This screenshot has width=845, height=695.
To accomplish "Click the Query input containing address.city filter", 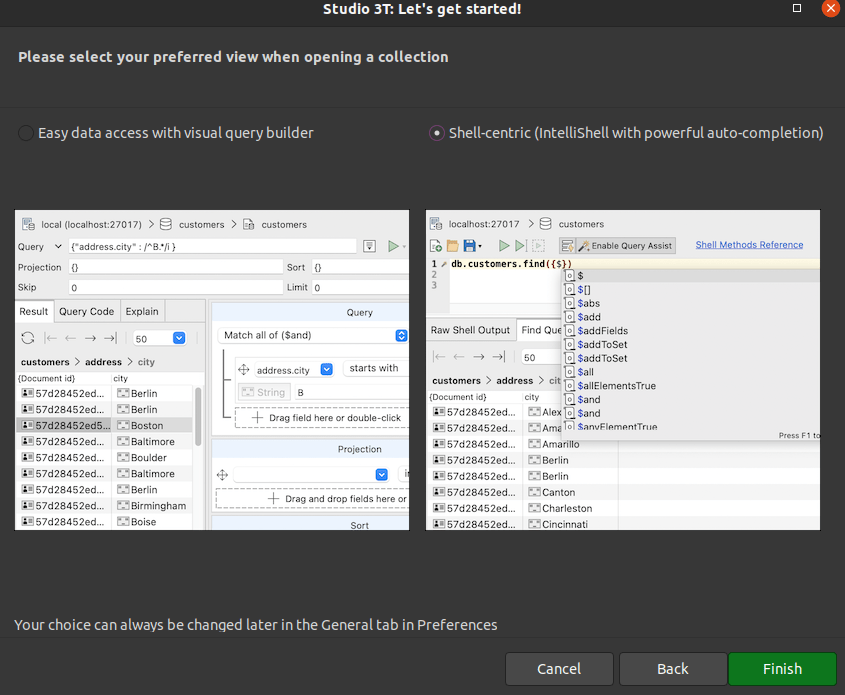I will pyautogui.click(x=212, y=246).
